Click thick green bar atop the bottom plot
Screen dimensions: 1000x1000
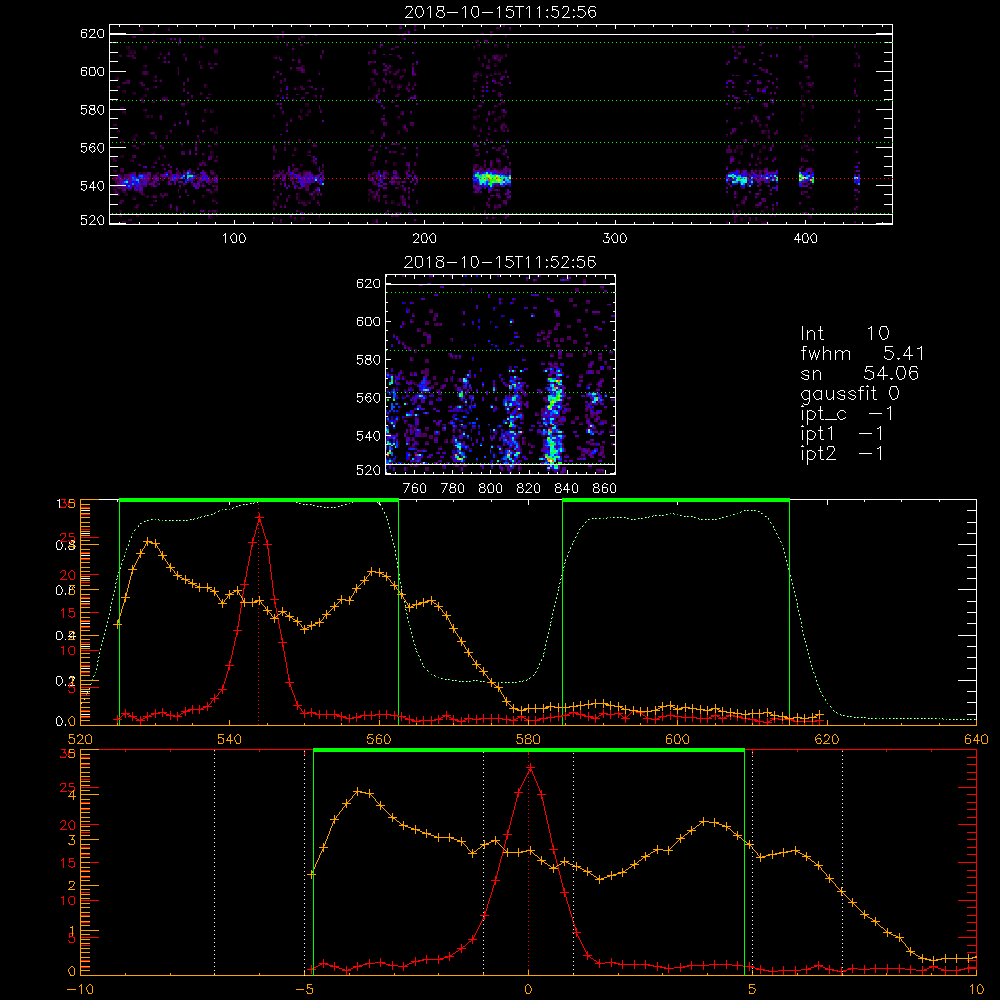[x=529, y=751]
